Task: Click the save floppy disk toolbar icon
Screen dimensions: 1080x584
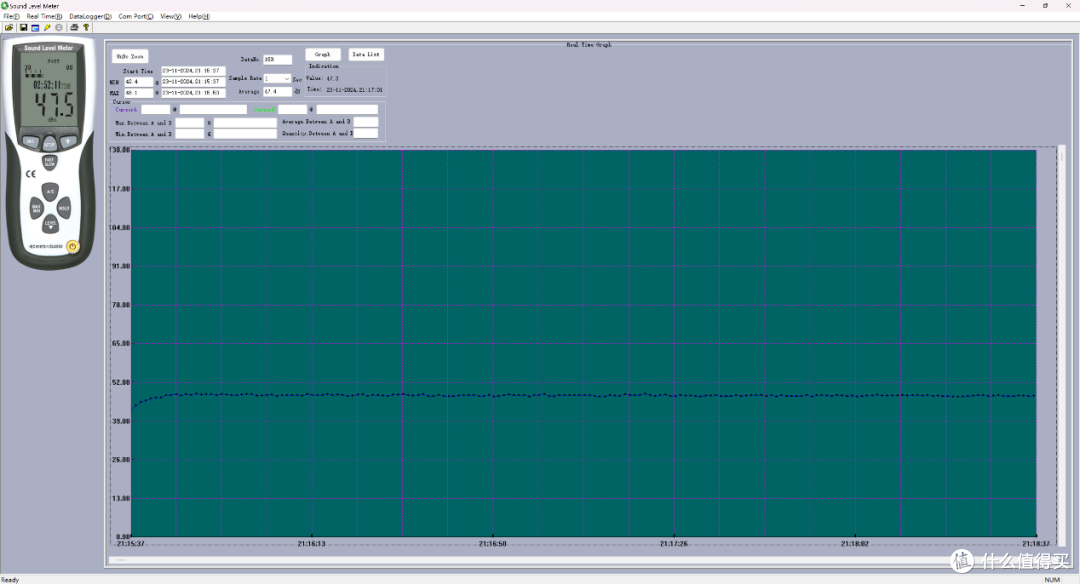Action: (x=23, y=28)
